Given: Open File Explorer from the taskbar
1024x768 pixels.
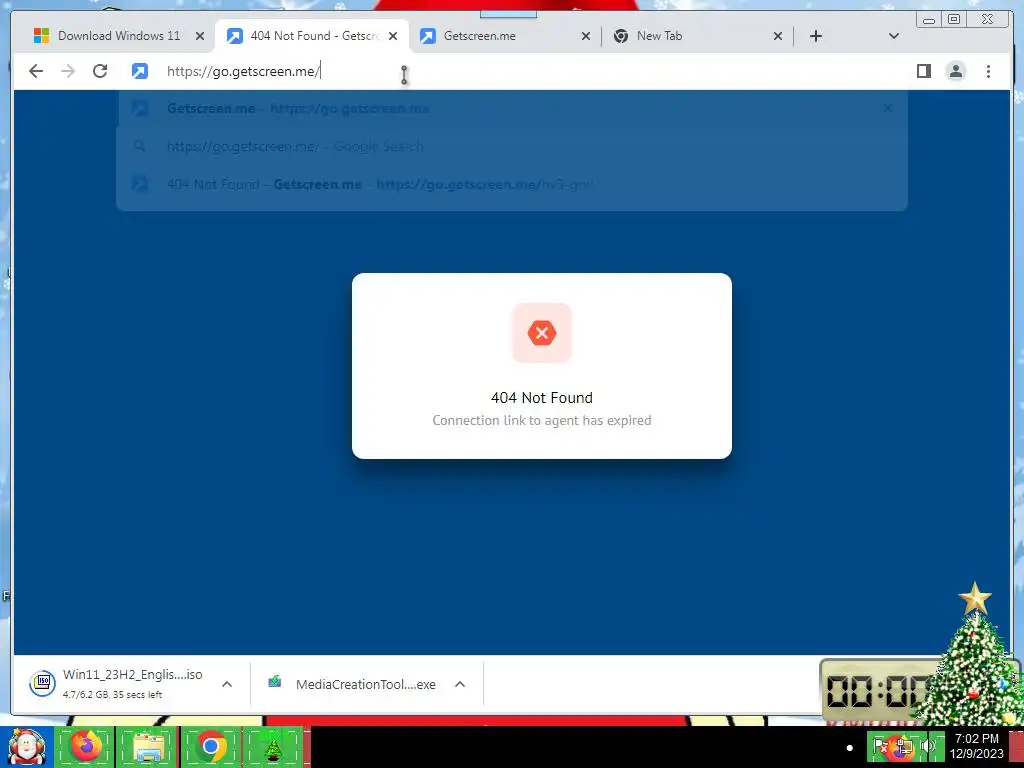Looking at the screenshot, I should (148, 747).
